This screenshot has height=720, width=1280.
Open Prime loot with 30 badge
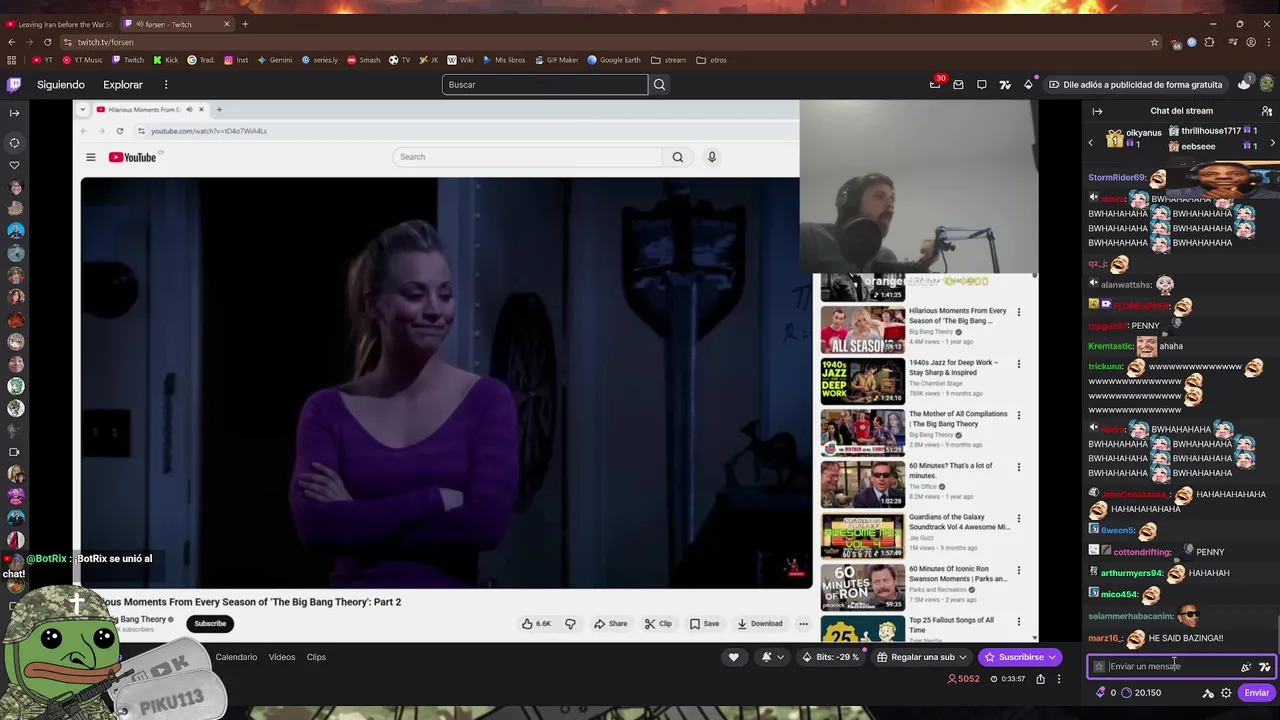936,84
